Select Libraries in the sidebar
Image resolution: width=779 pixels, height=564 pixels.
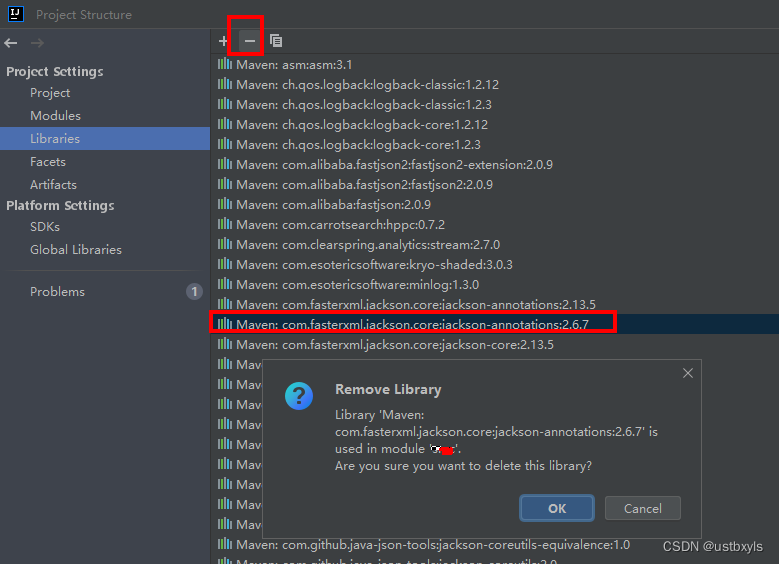(105, 139)
